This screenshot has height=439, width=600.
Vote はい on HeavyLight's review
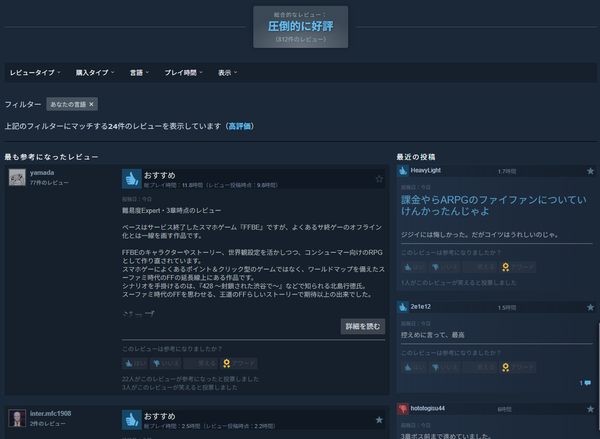click(x=414, y=267)
